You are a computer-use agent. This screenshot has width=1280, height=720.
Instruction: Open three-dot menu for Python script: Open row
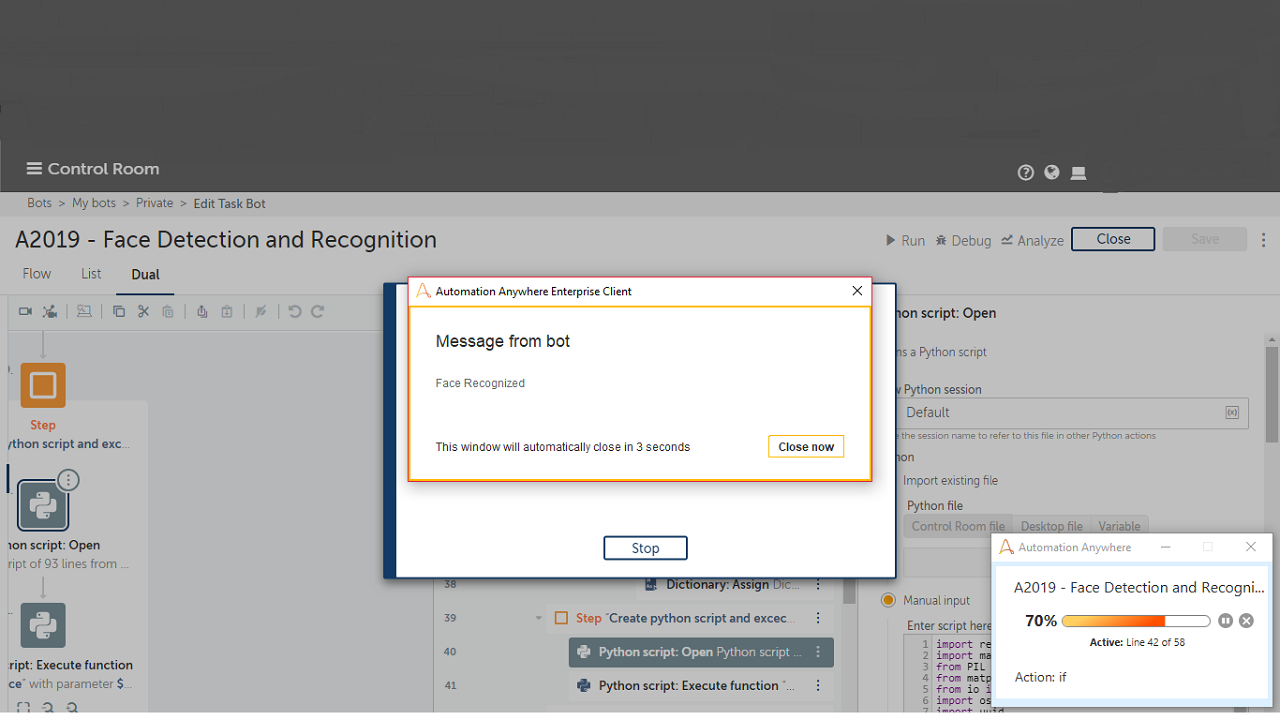(818, 652)
